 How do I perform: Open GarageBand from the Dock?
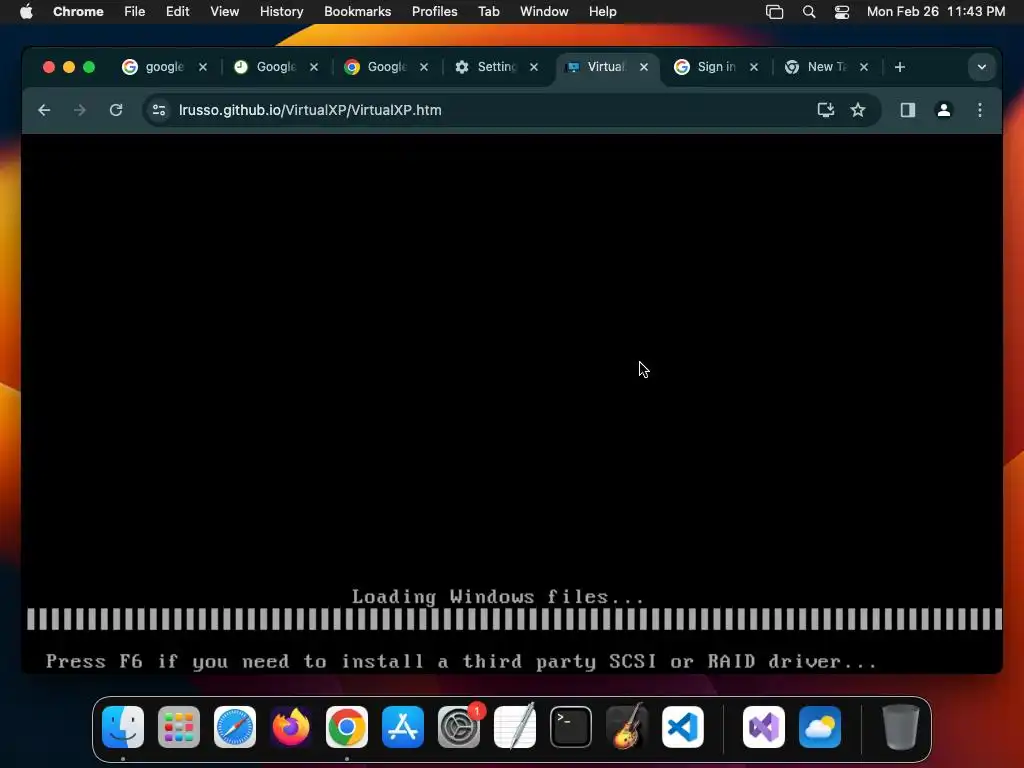tap(627, 727)
